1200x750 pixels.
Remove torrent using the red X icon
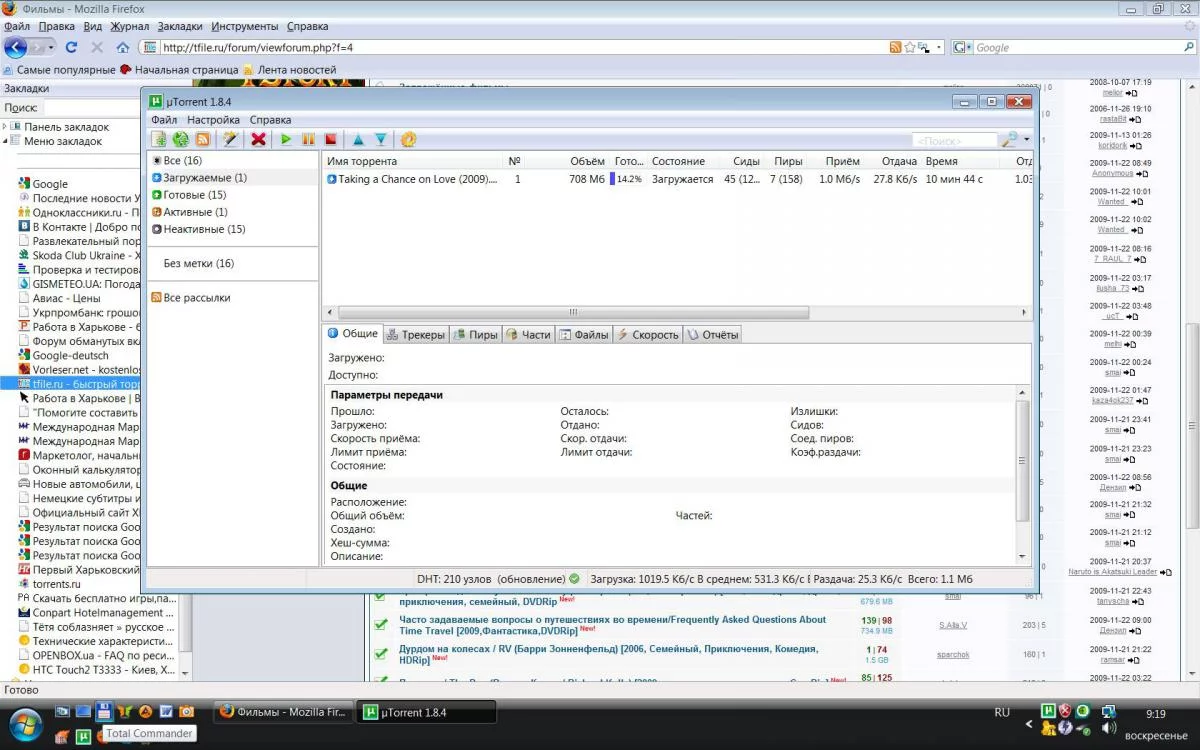(x=258, y=140)
